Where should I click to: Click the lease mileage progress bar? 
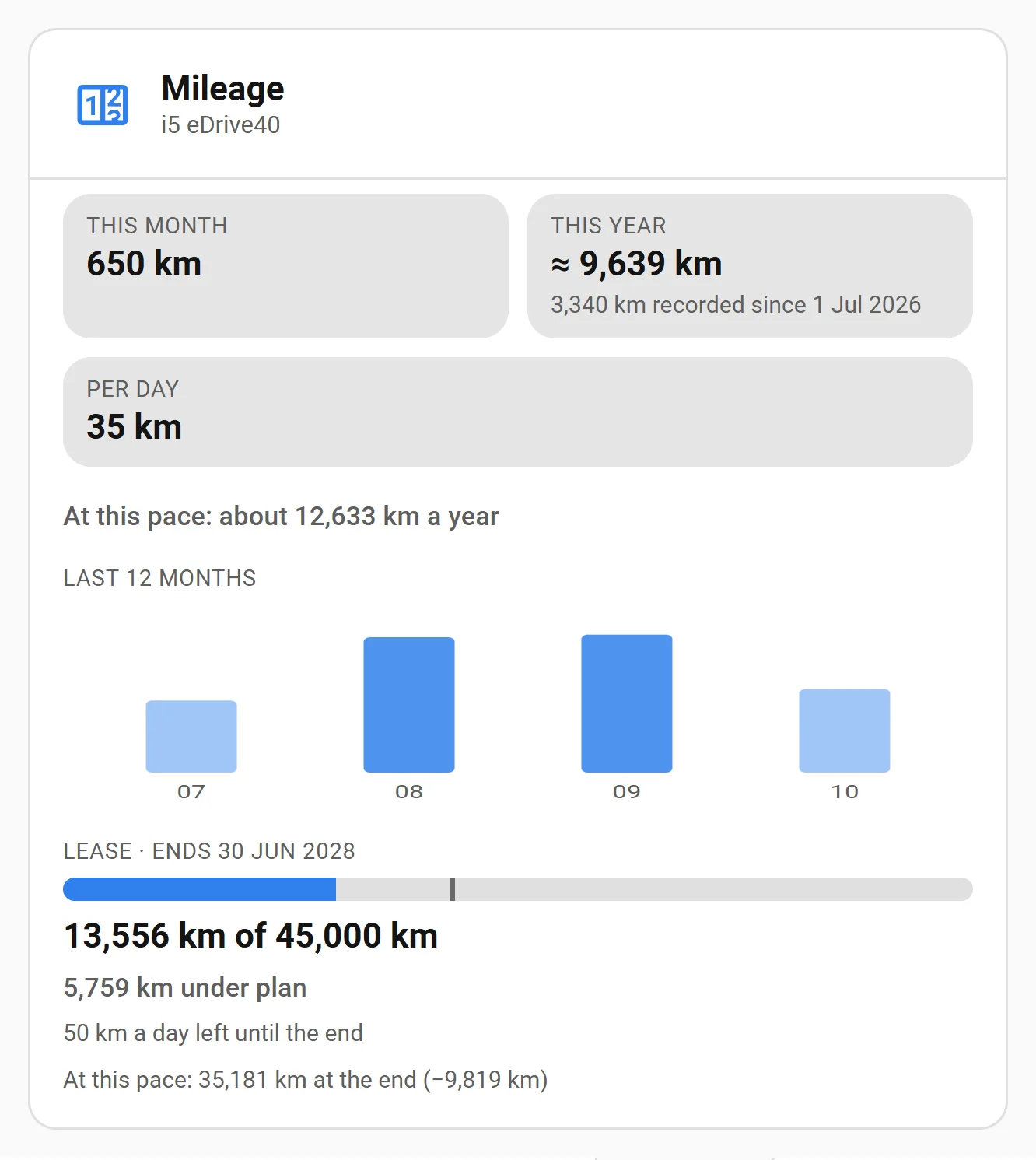pos(518,889)
